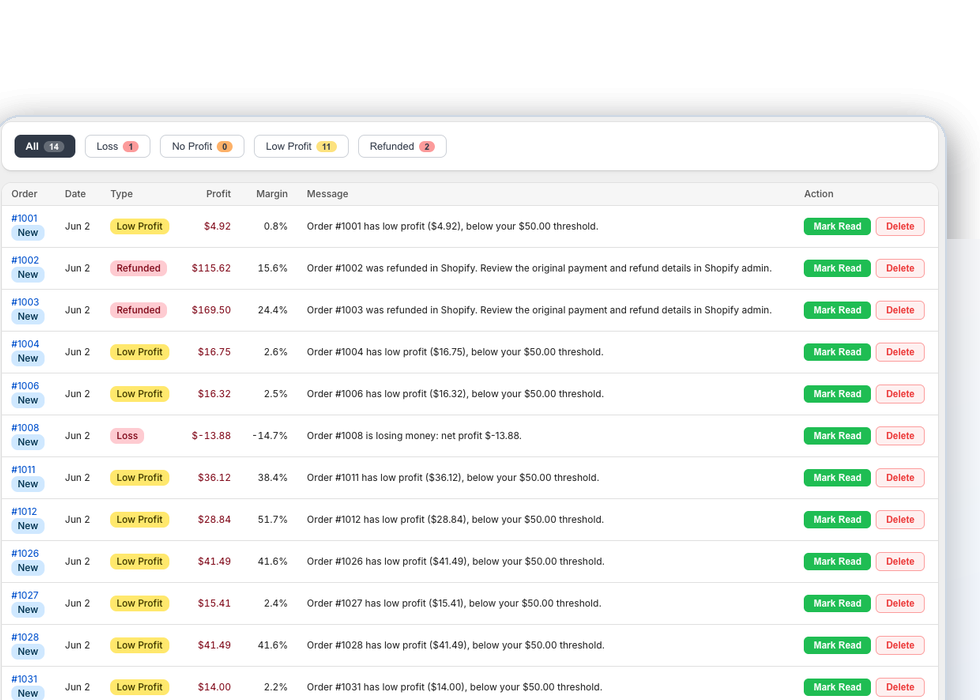Image resolution: width=980 pixels, height=700 pixels.
Task: Delete the order #1031 alert
Action: [x=900, y=687]
